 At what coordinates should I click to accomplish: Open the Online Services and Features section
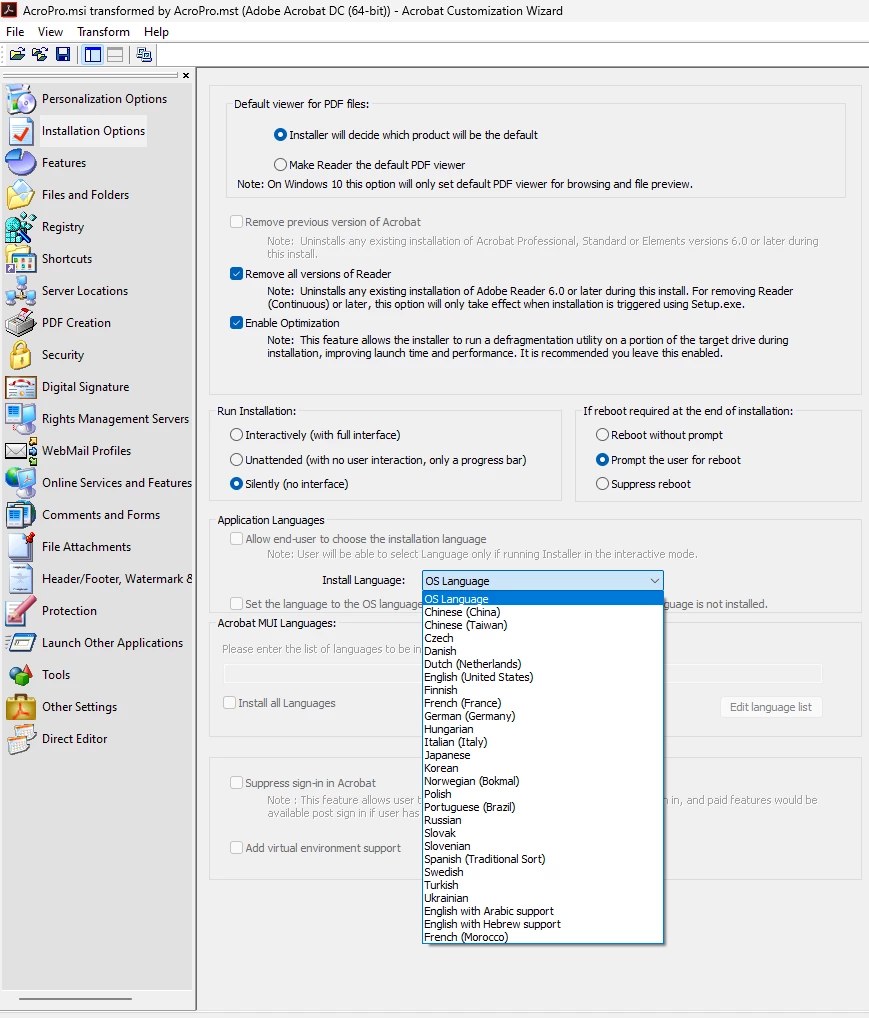pyautogui.click(x=117, y=482)
